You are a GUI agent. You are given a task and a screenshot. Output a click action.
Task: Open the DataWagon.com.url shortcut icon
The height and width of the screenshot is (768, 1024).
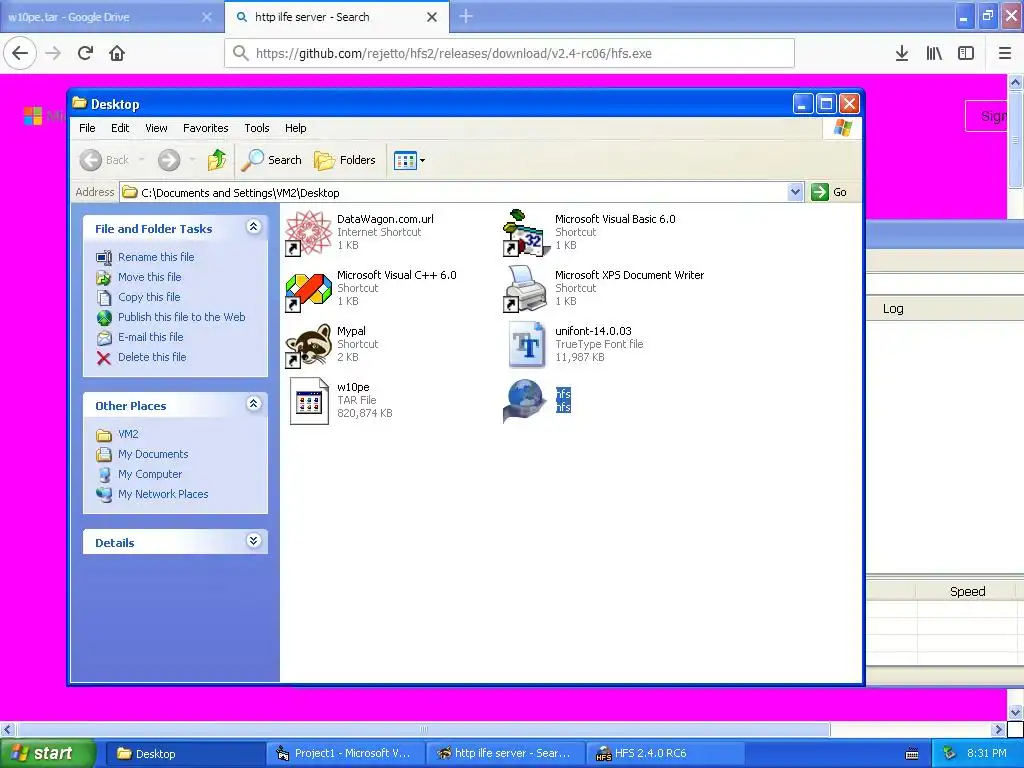(x=308, y=232)
